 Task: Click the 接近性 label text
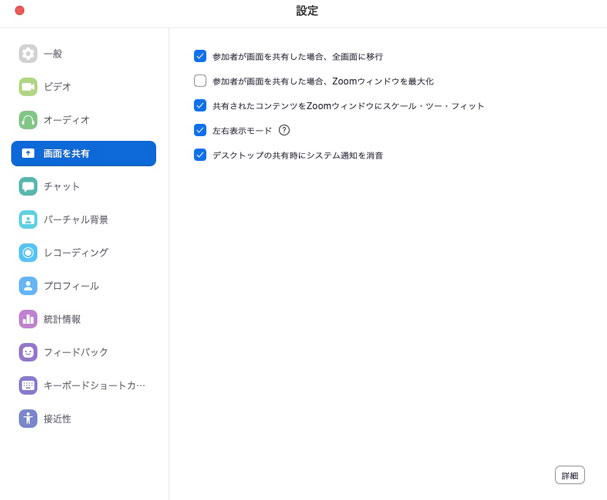pos(57,419)
